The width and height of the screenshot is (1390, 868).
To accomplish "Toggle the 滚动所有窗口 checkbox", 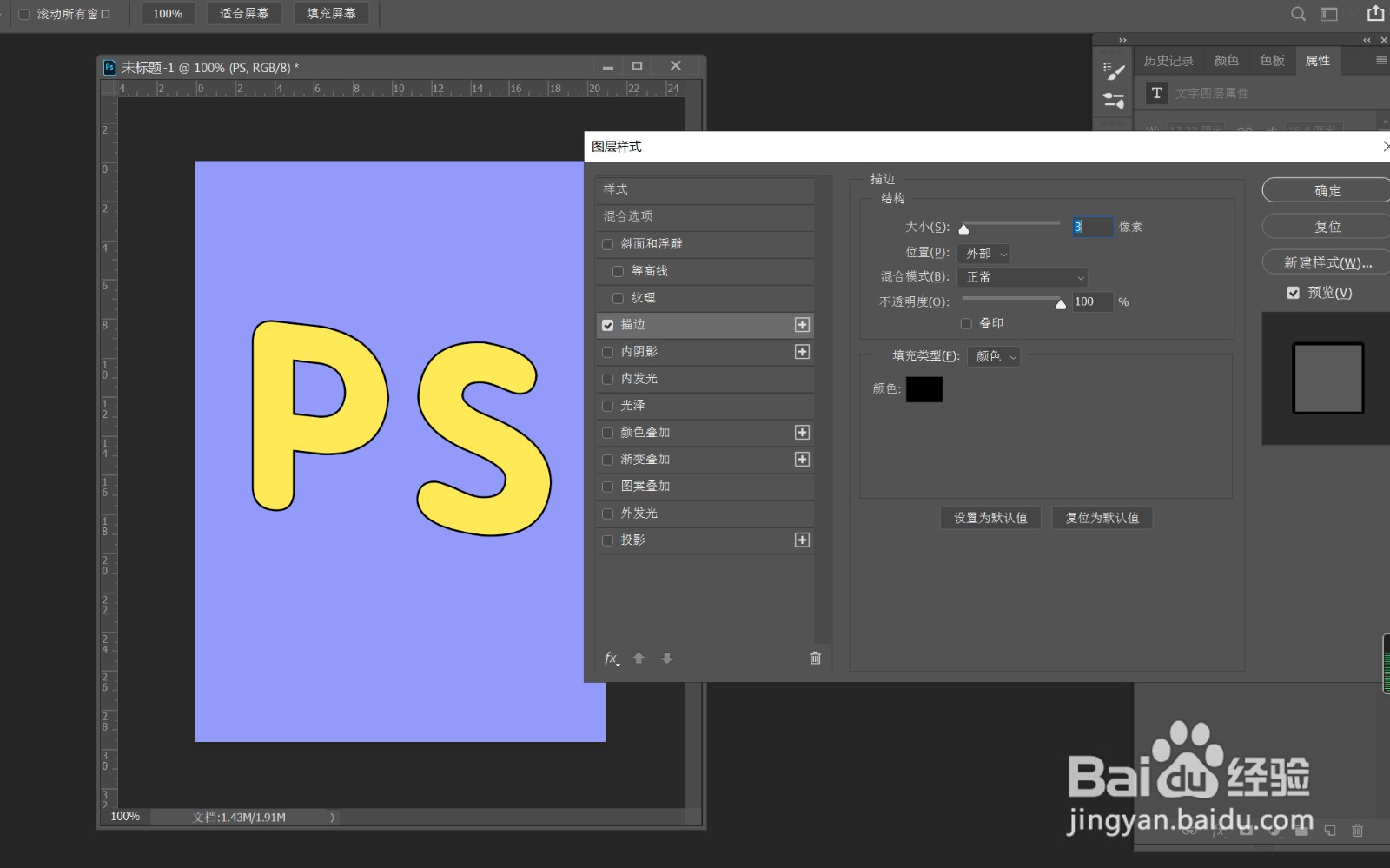I will 24,14.
